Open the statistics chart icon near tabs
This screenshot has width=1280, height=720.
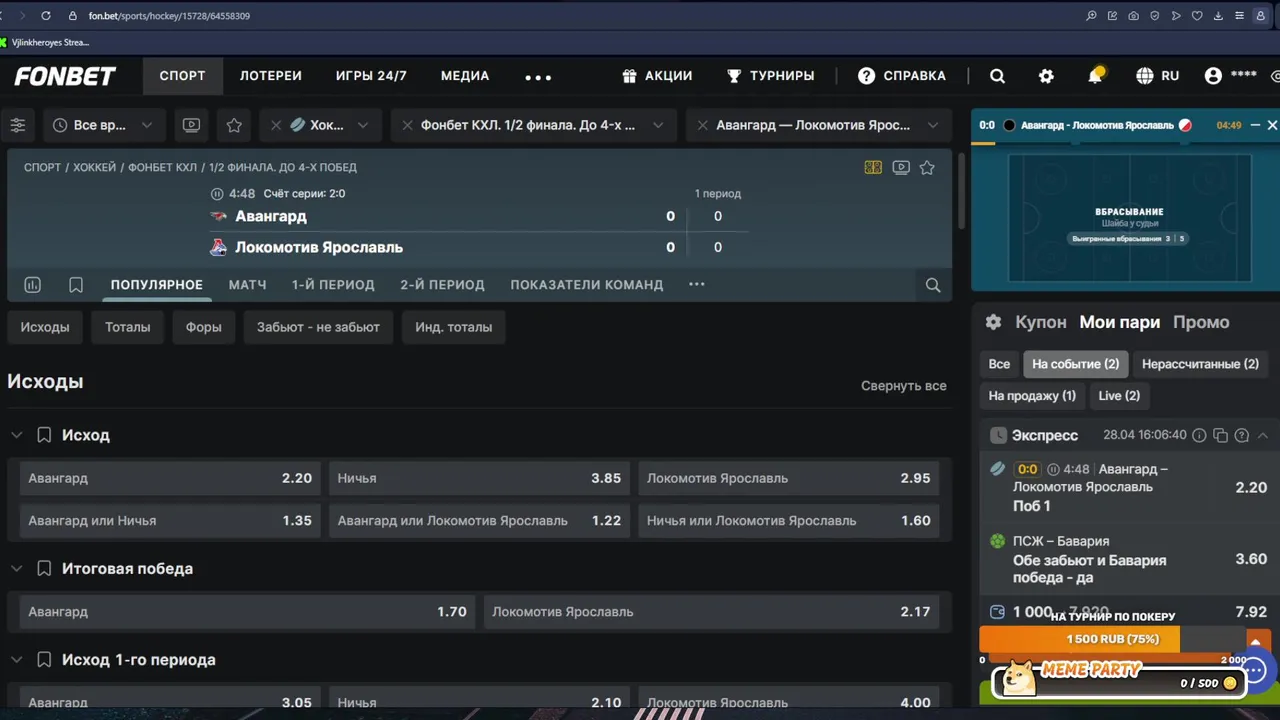[32, 285]
